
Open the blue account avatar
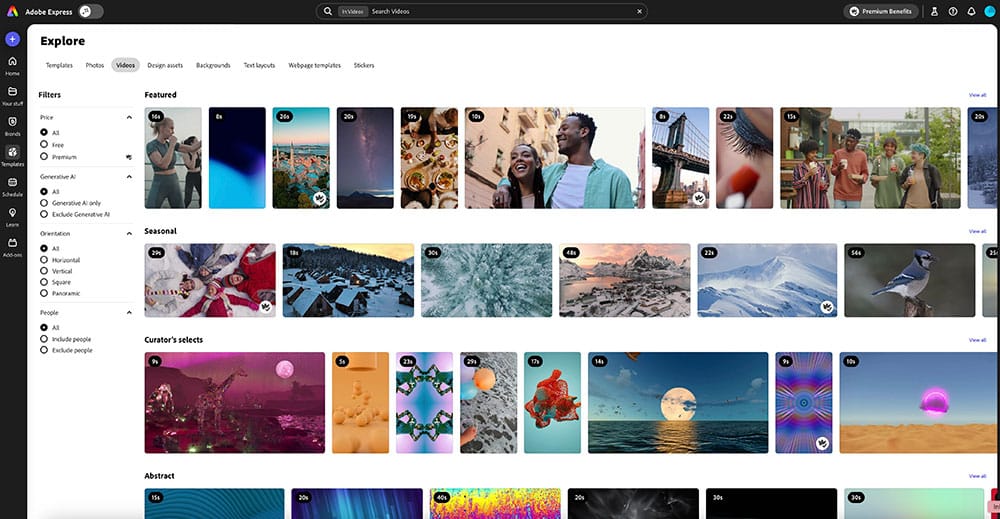pos(990,11)
